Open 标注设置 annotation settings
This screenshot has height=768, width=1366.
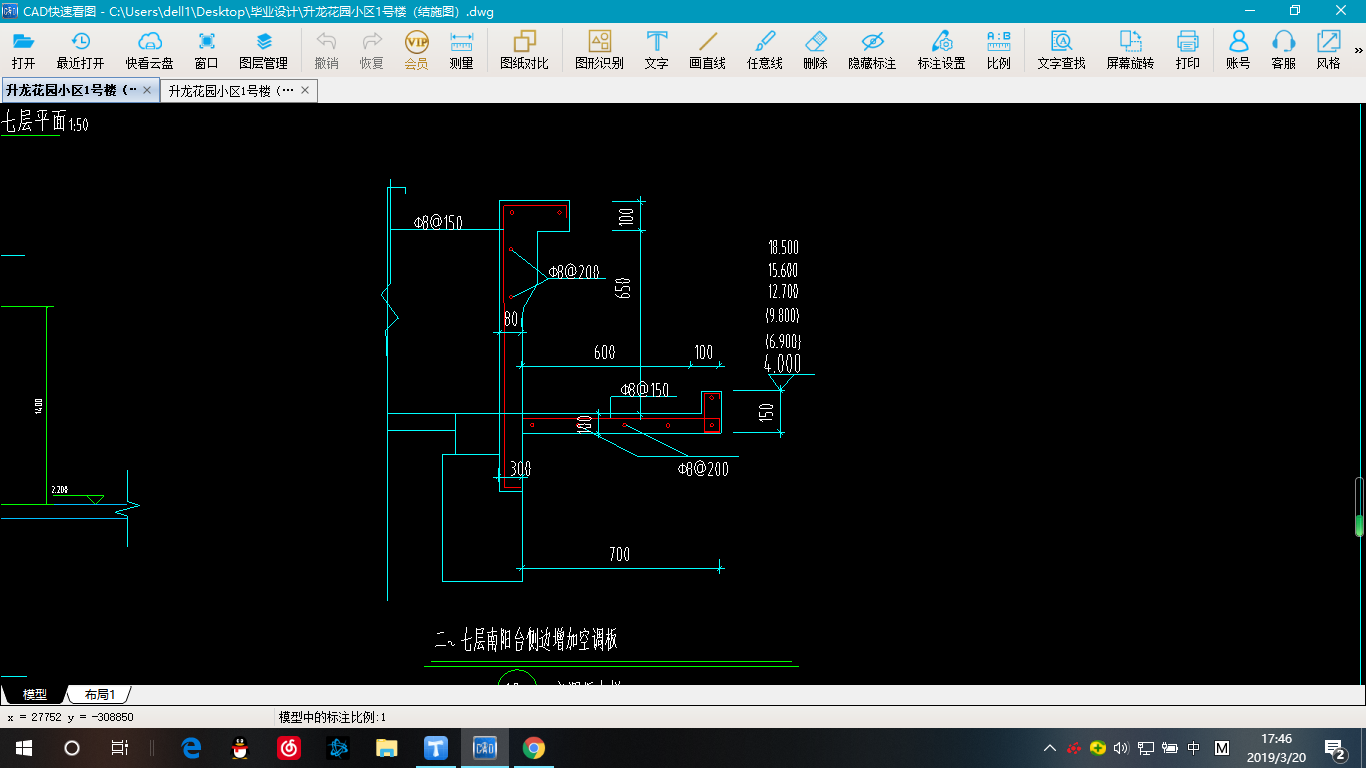tap(942, 50)
